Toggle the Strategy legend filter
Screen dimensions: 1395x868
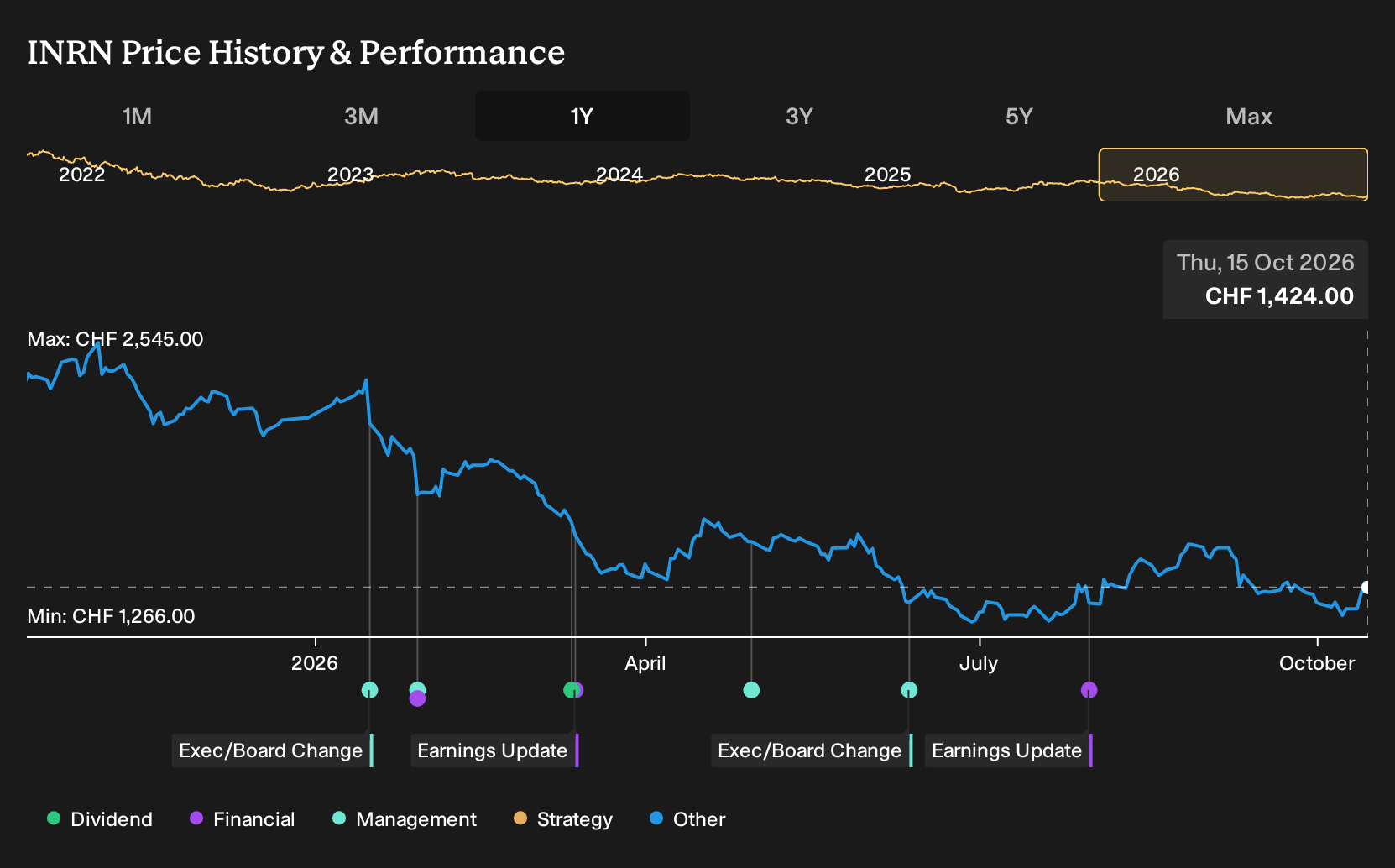tap(563, 819)
